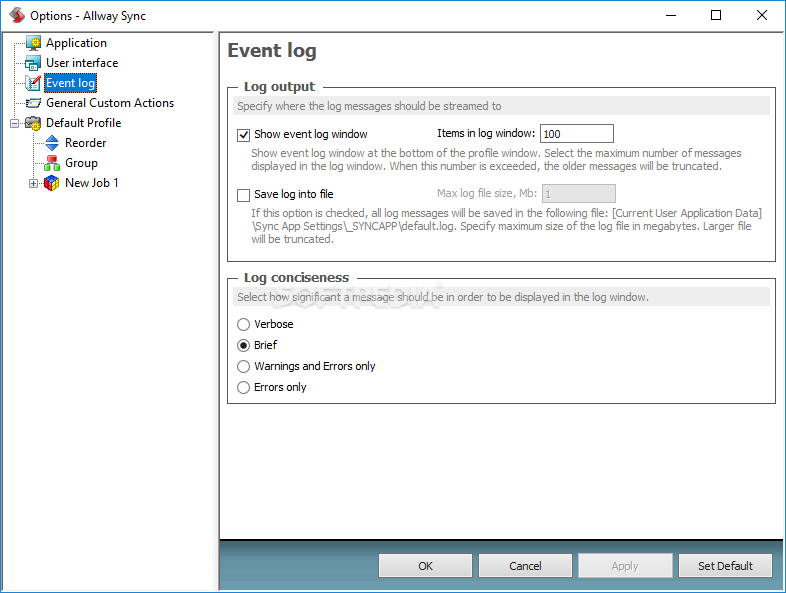786x593 pixels.
Task: Select Warnings and Errors only option
Action: pyautogui.click(x=244, y=367)
